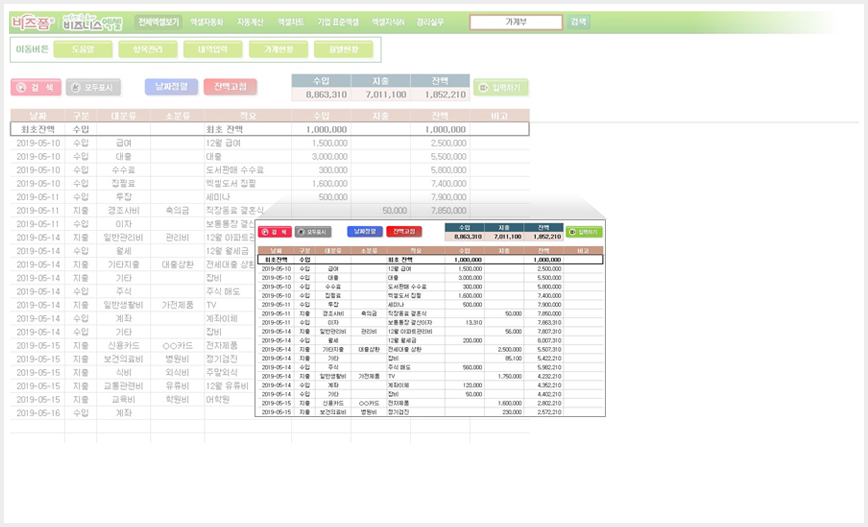This screenshot has width=868, height=527.
Task: Go to the 엑셀차트 menu
Action: click(291, 22)
